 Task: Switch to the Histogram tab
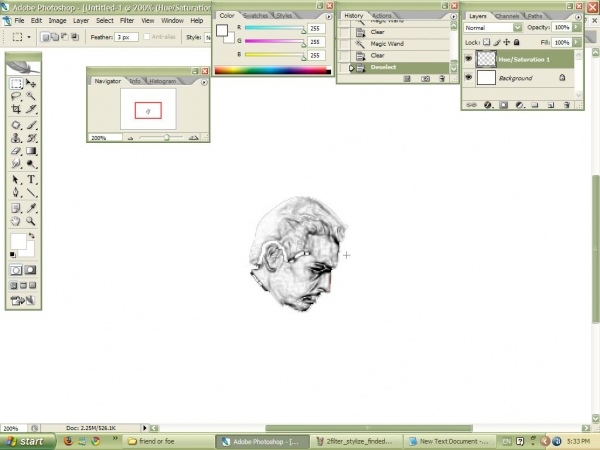tap(163, 81)
